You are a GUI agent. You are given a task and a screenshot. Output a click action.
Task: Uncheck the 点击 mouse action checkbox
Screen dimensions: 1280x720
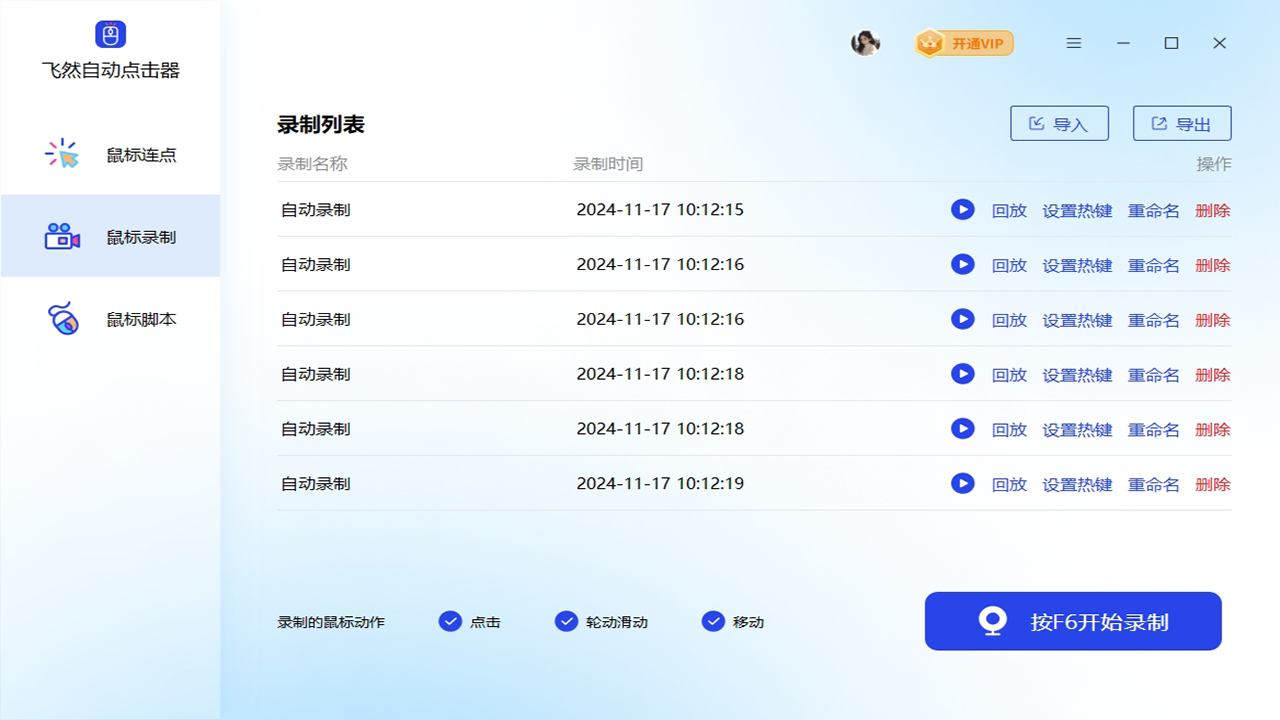(450, 621)
